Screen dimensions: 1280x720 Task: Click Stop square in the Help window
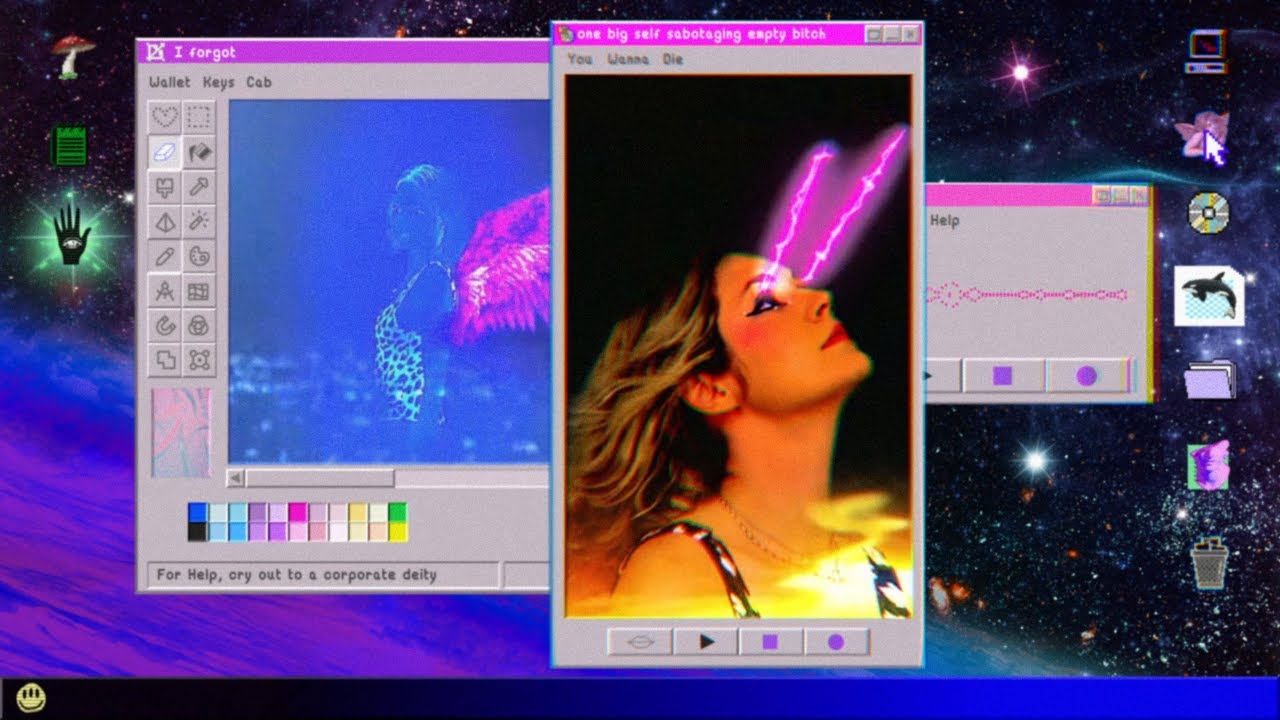(x=1003, y=376)
